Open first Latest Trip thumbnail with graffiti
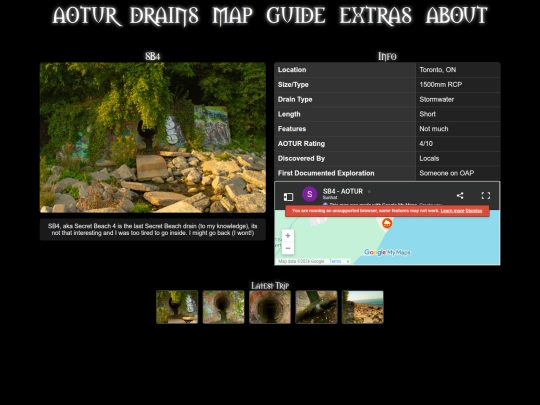Viewport: 540px width, 405px height. tap(177, 307)
